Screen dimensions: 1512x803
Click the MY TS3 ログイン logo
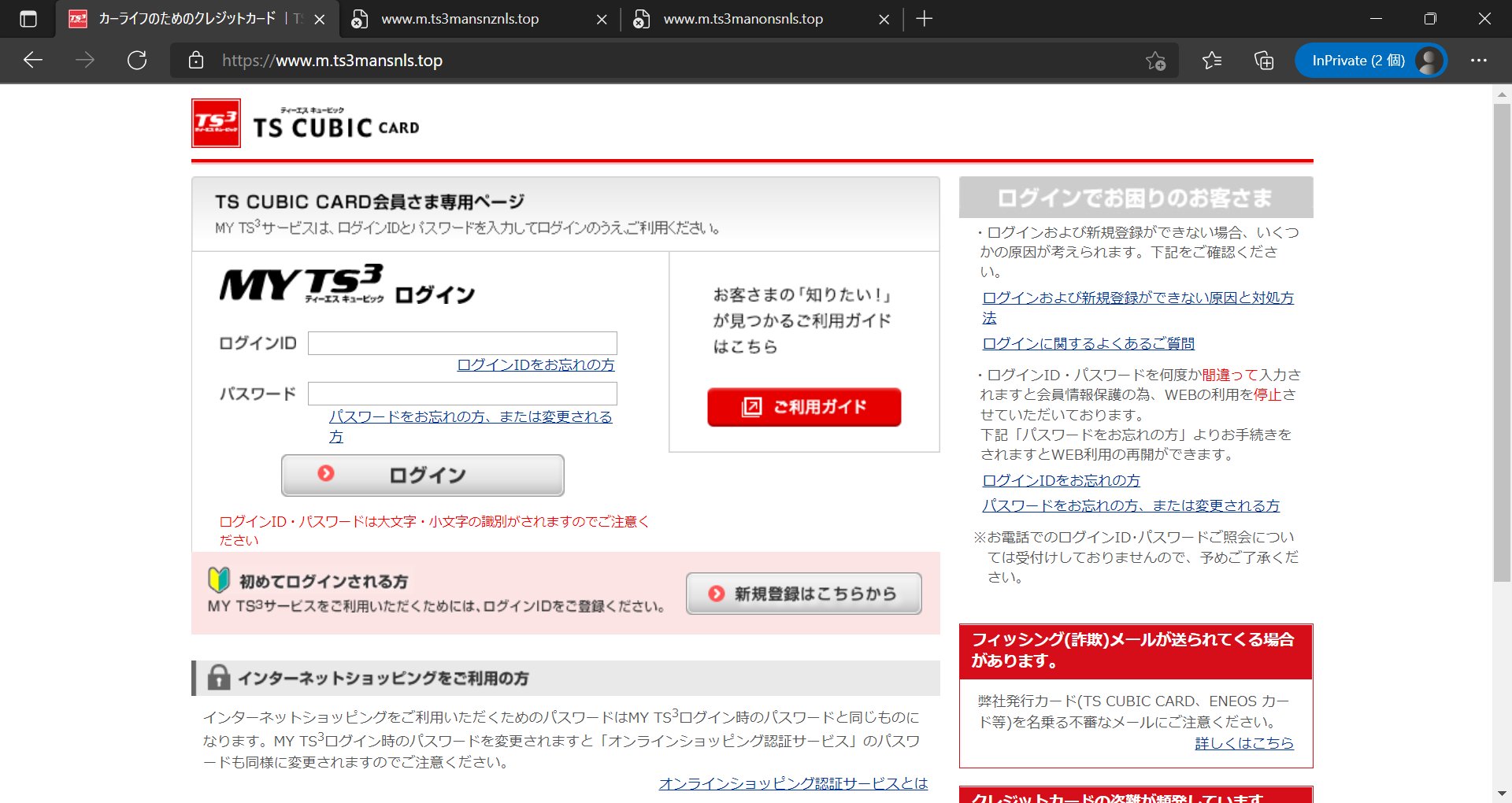(347, 284)
